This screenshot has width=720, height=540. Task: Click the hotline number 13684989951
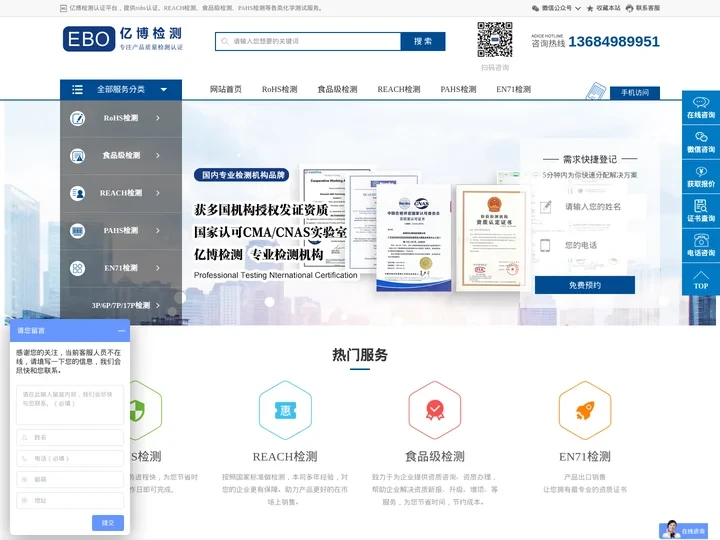coord(614,42)
